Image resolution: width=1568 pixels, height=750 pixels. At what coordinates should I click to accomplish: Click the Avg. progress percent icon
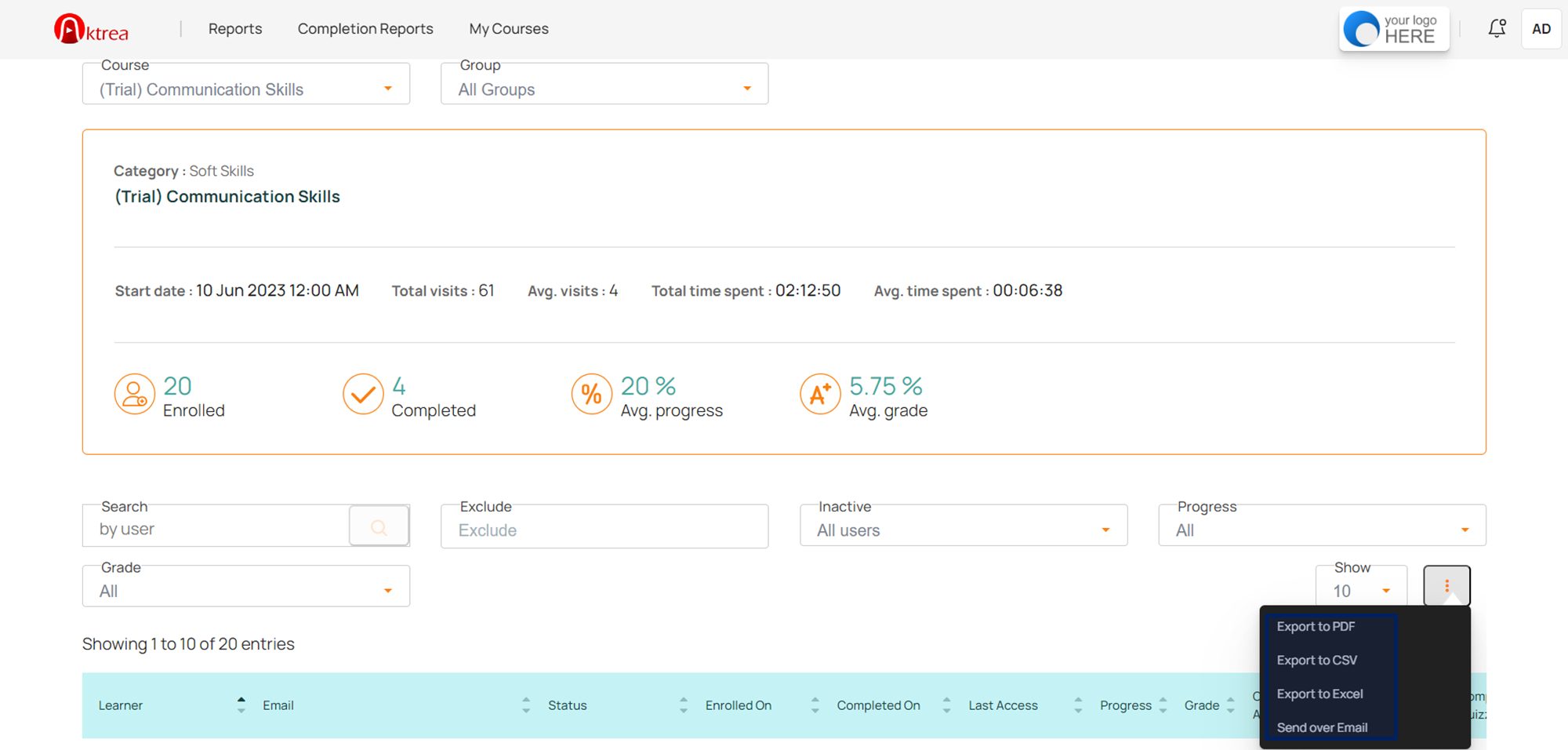pyautogui.click(x=592, y=394)
